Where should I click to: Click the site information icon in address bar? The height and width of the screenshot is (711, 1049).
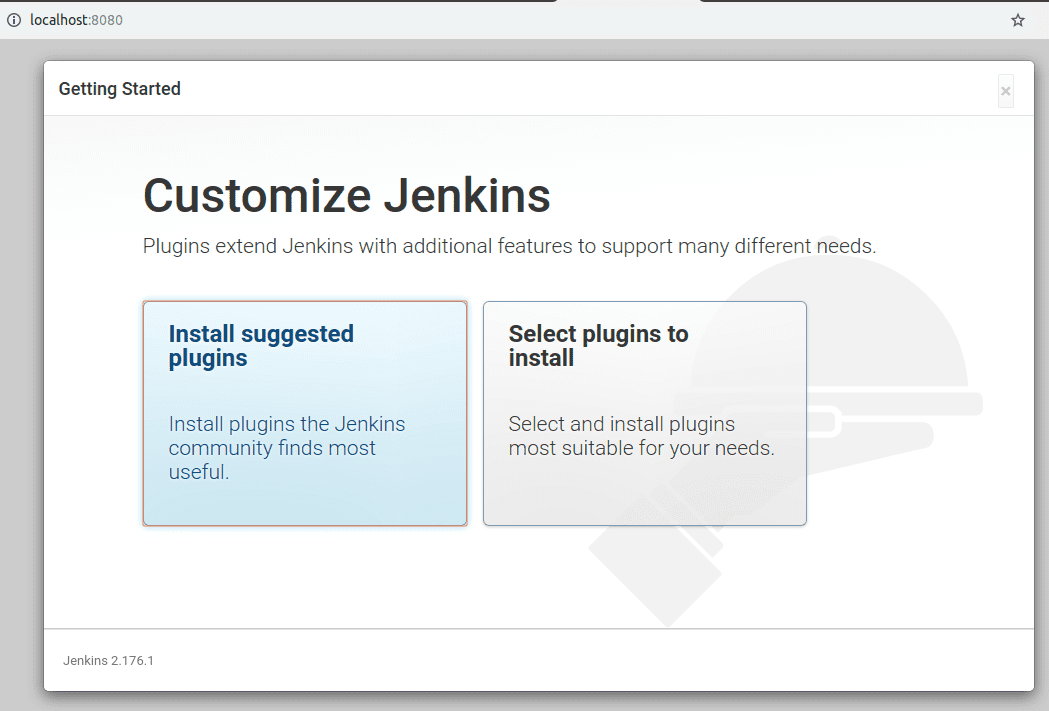14,20
